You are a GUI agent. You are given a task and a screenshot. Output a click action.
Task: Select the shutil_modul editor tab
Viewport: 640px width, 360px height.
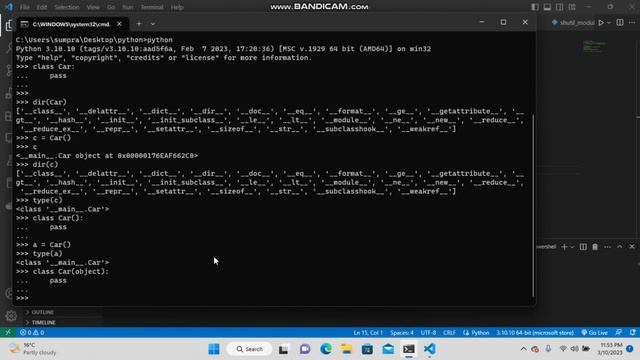click(x=573, y=22)
